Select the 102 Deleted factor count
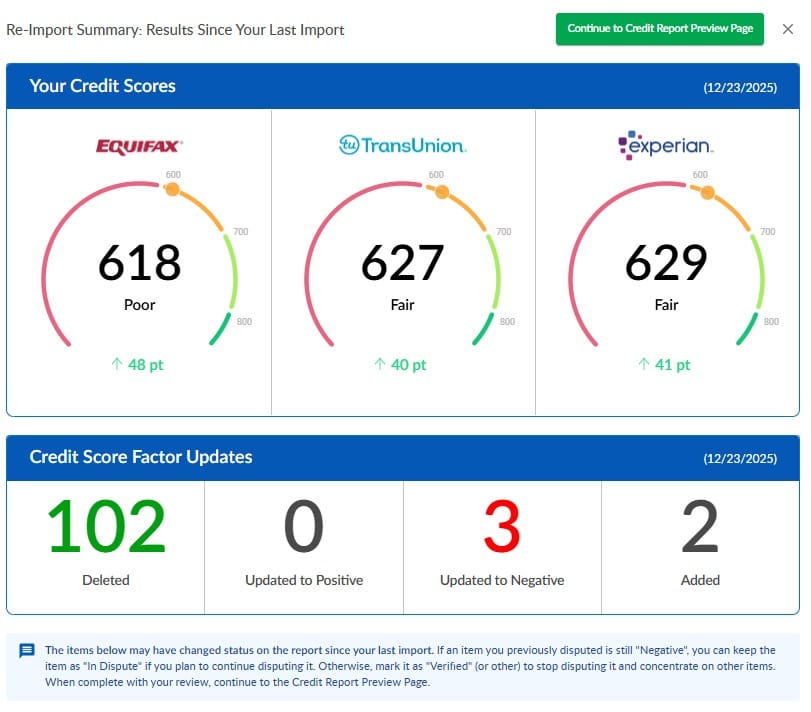Viewport: 811px width, 712px height. click(105, 527)
